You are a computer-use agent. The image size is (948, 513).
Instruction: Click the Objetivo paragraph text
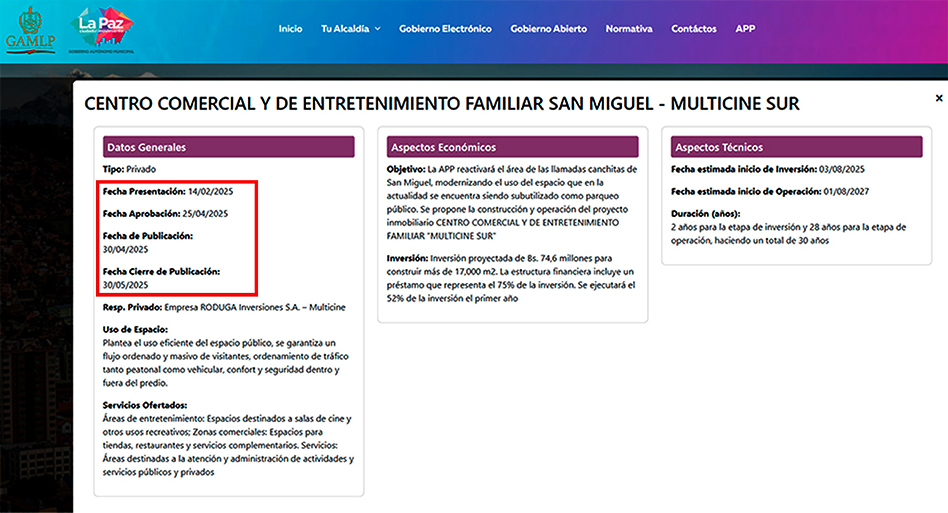511,198
